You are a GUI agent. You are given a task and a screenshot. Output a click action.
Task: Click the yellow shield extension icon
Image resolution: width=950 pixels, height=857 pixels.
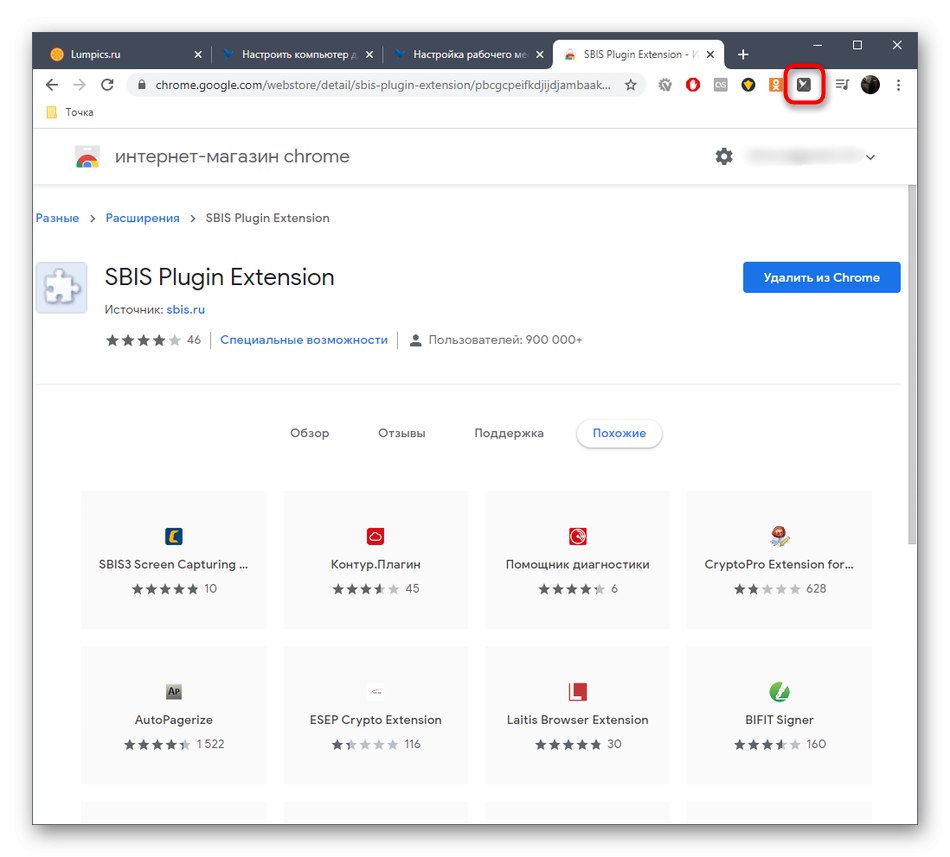(x=748, y=85)
